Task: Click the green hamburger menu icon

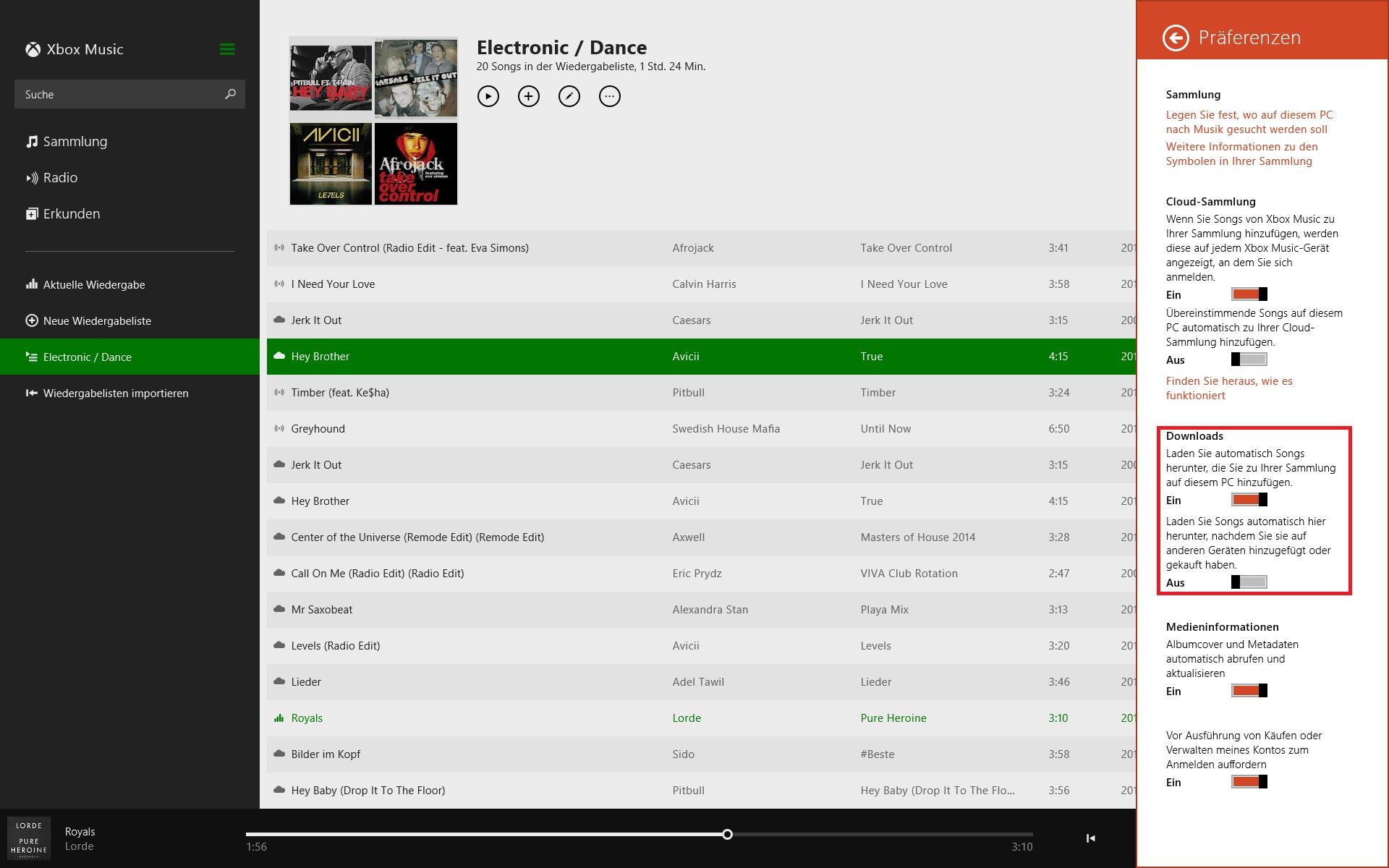Action: pos(227,49)
